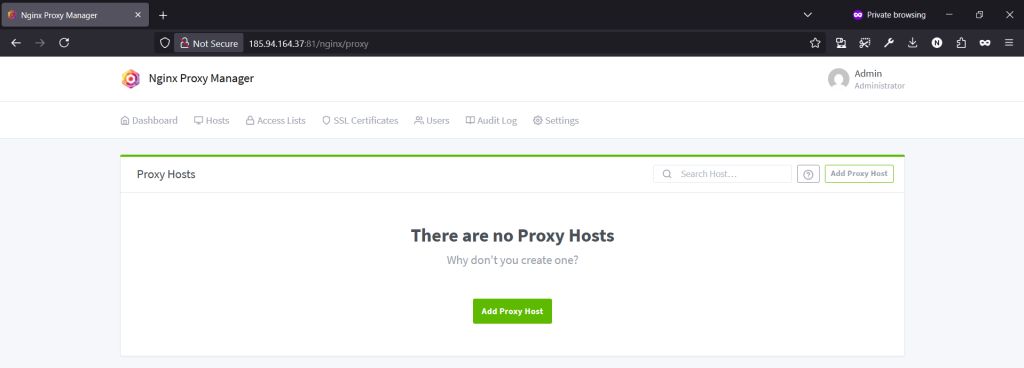Viewport: 1024px width, 368px height.
Task: Expand the list all tabs chevron
Action: click(807, 14)
